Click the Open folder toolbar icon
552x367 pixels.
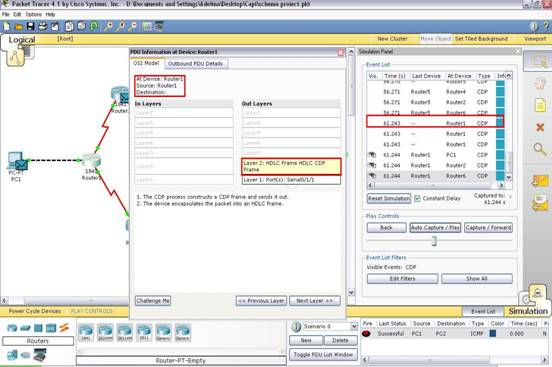click(19, 27)
